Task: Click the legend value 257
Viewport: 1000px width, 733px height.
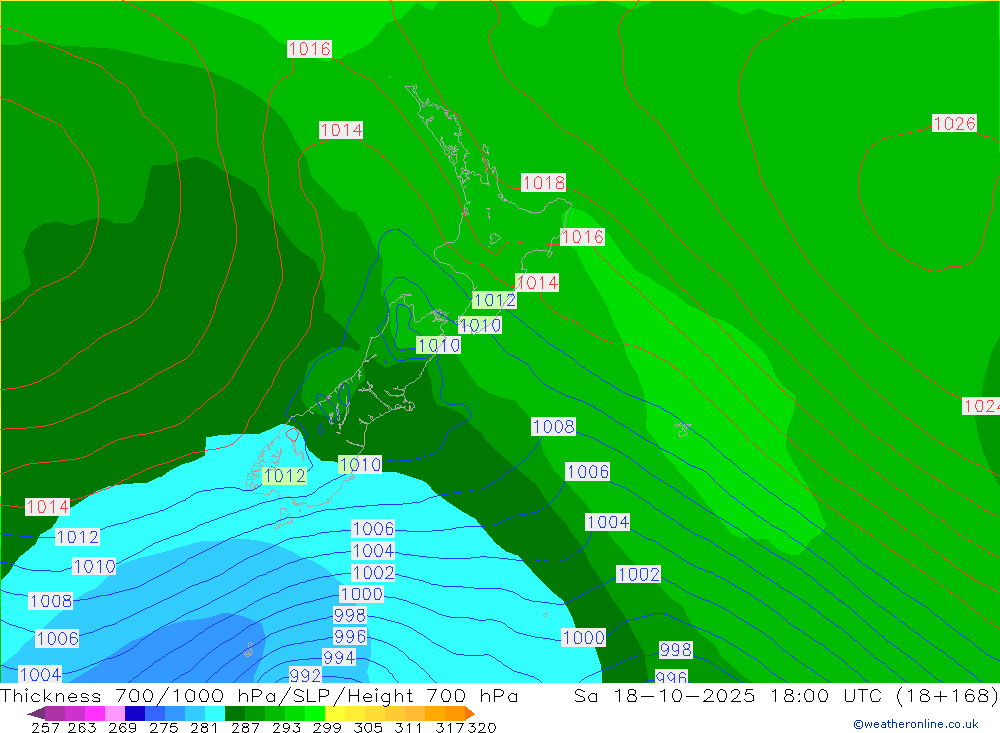Action: (45, 727)
